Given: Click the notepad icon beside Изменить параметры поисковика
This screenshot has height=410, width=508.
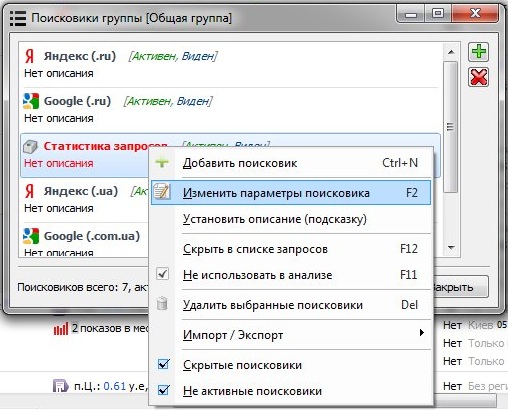Looking at the screenshot, I should [x=162, y=192].
